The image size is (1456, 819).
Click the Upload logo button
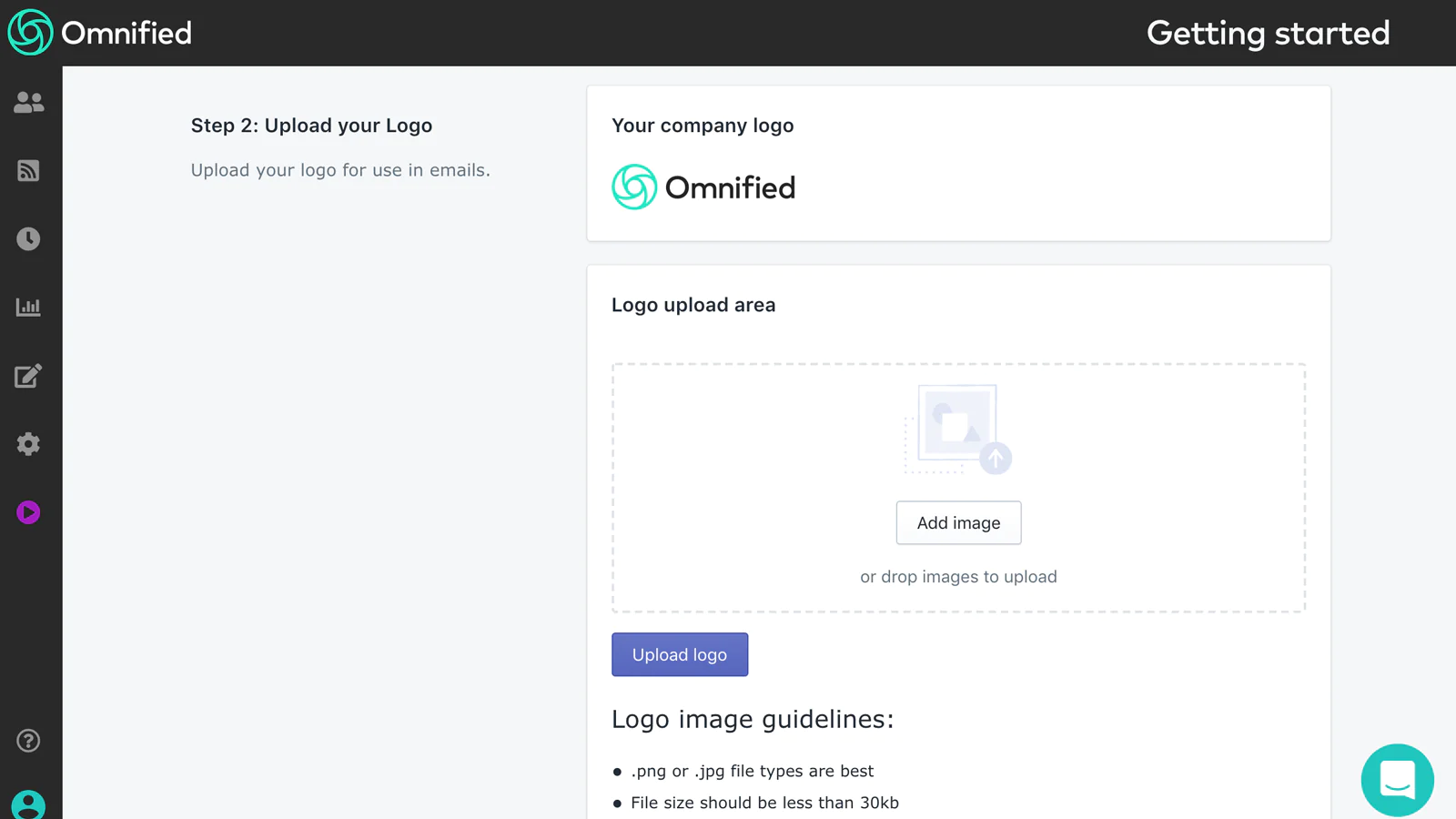pyautogui.click(x=679, y=654)
